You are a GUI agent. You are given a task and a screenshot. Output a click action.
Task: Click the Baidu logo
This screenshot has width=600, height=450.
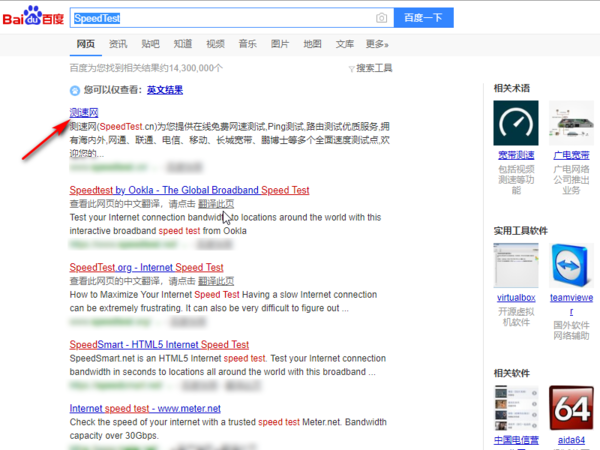[x=33, y=16]
